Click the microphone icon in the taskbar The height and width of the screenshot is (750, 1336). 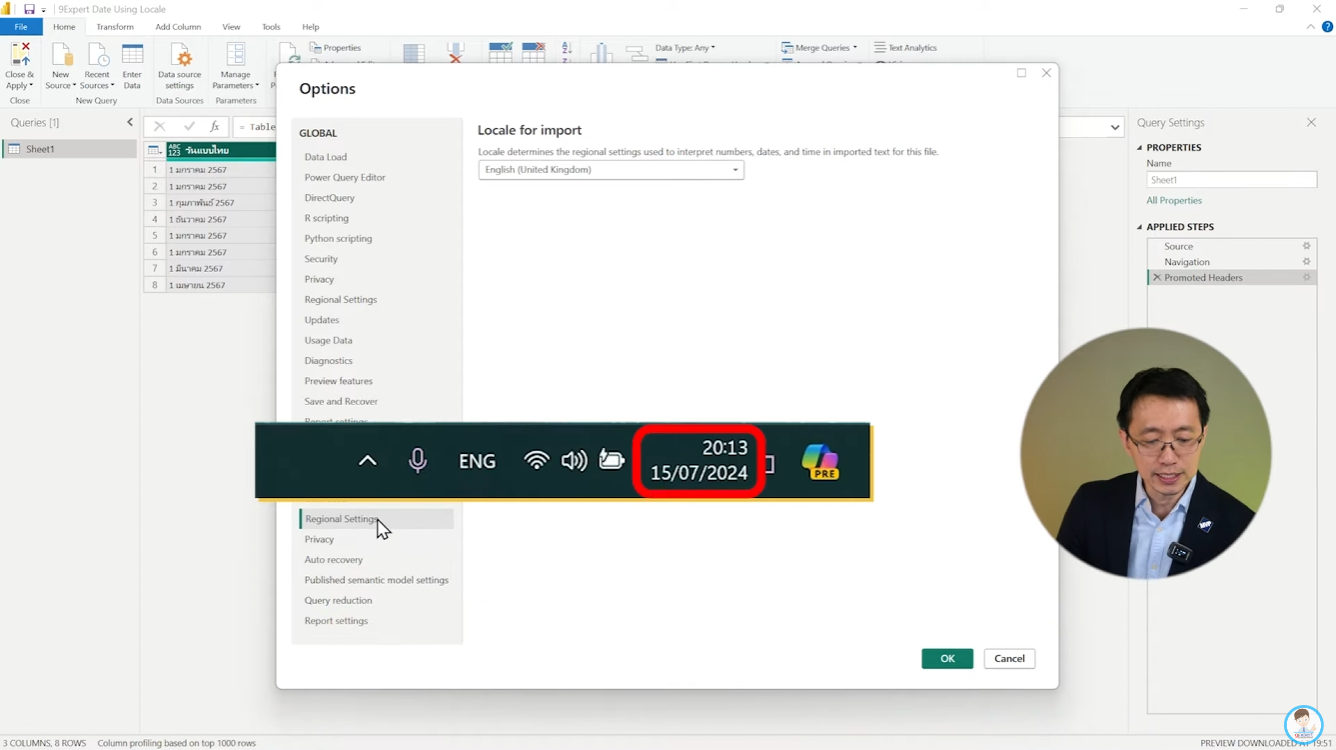pyautogui.click(x=418, y=461)
